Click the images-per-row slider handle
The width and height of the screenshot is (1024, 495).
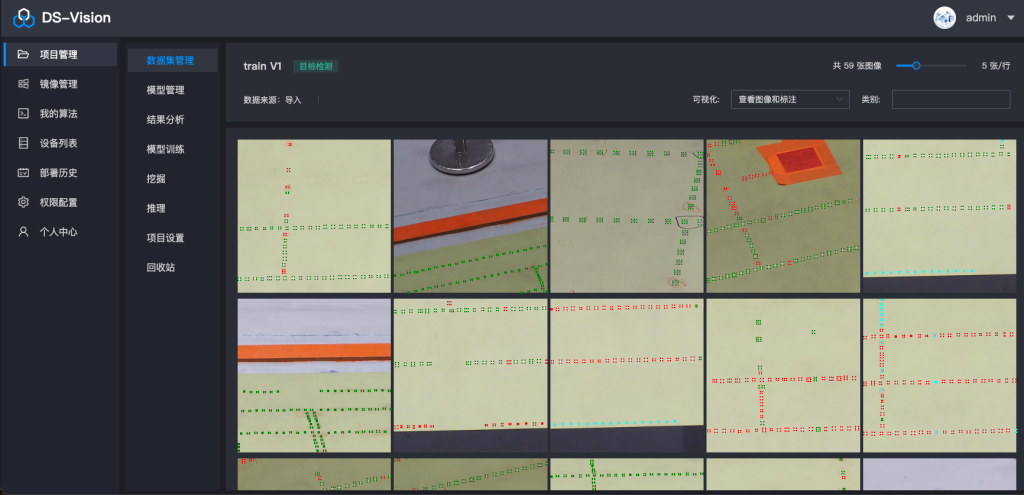(x=916, y=65)
